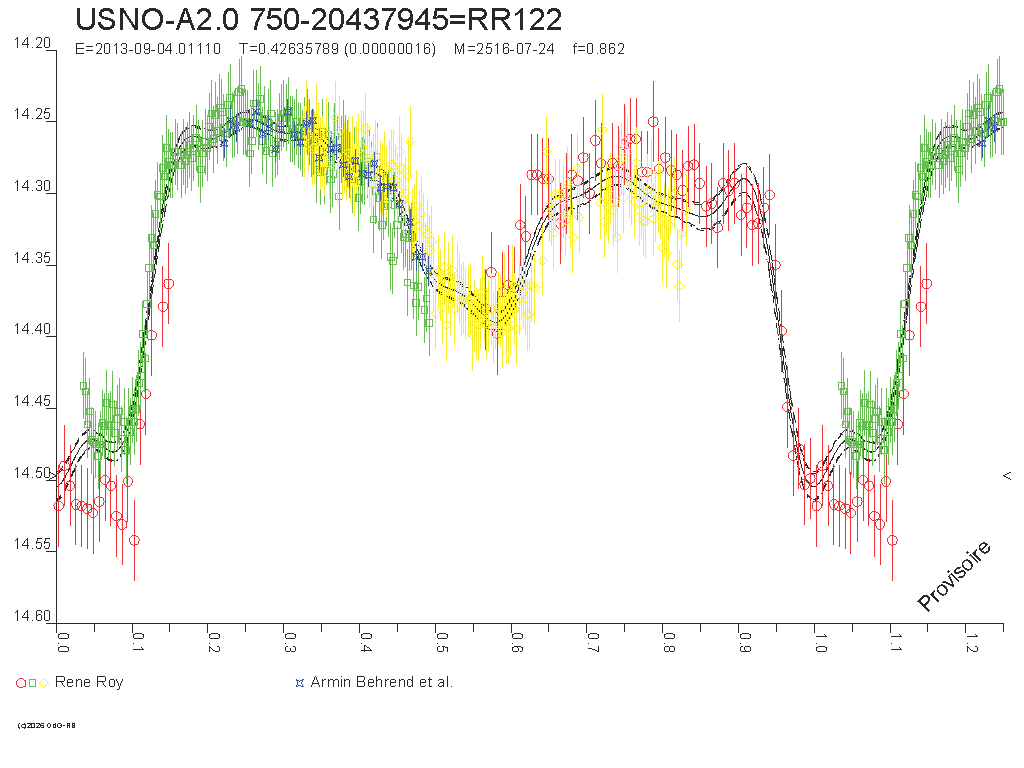Click the '<' marker at the right plot edge
1024x768 pixels.
[1007, 476]
